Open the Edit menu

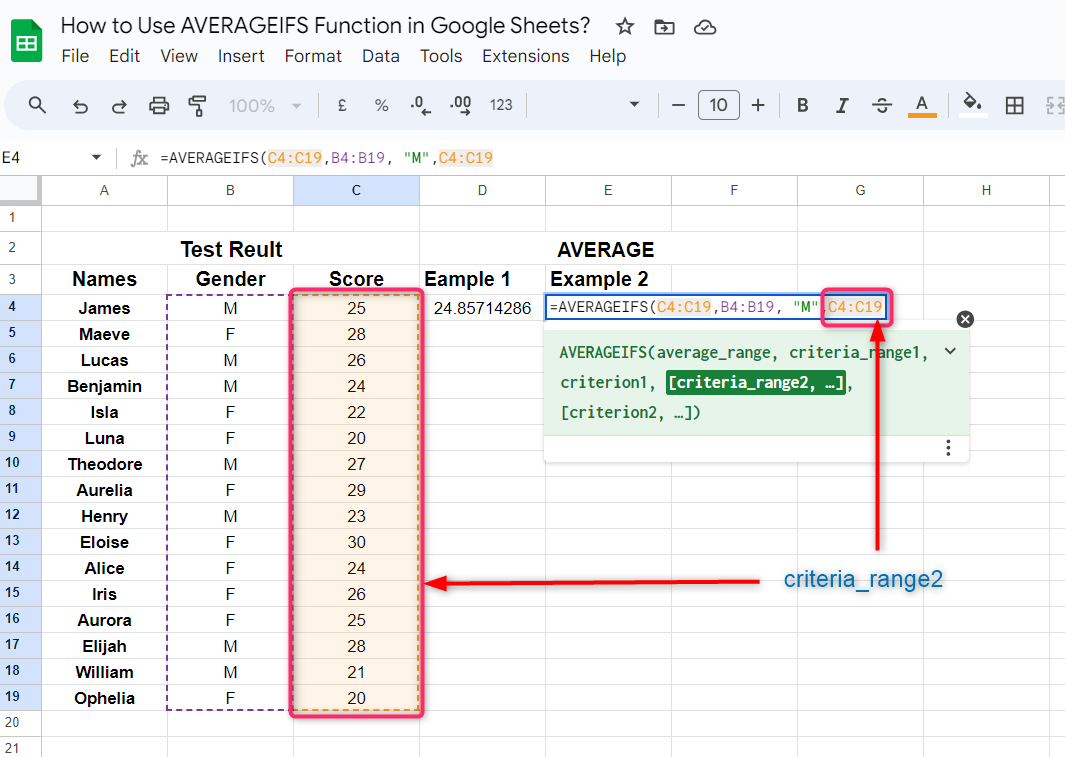click(x=124, y=56)
